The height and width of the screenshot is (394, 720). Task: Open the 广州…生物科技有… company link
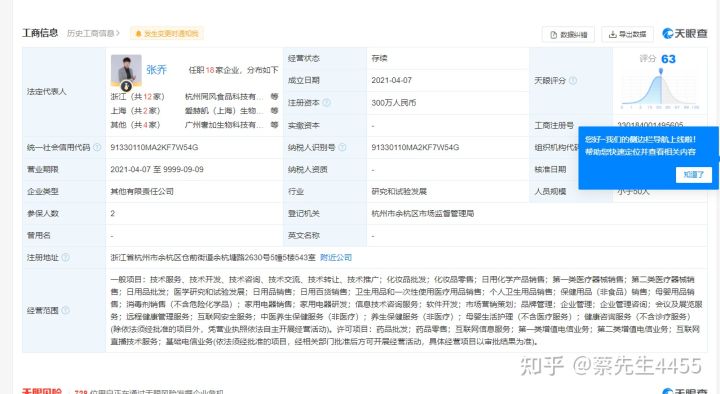(x=224, y=125)
